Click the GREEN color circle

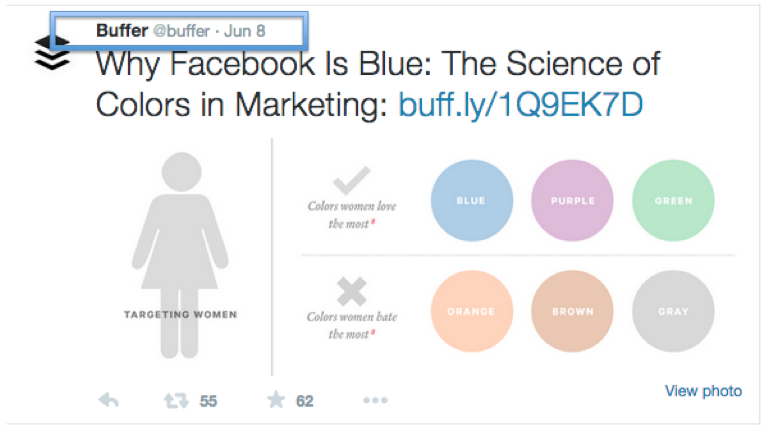(673, 200)
